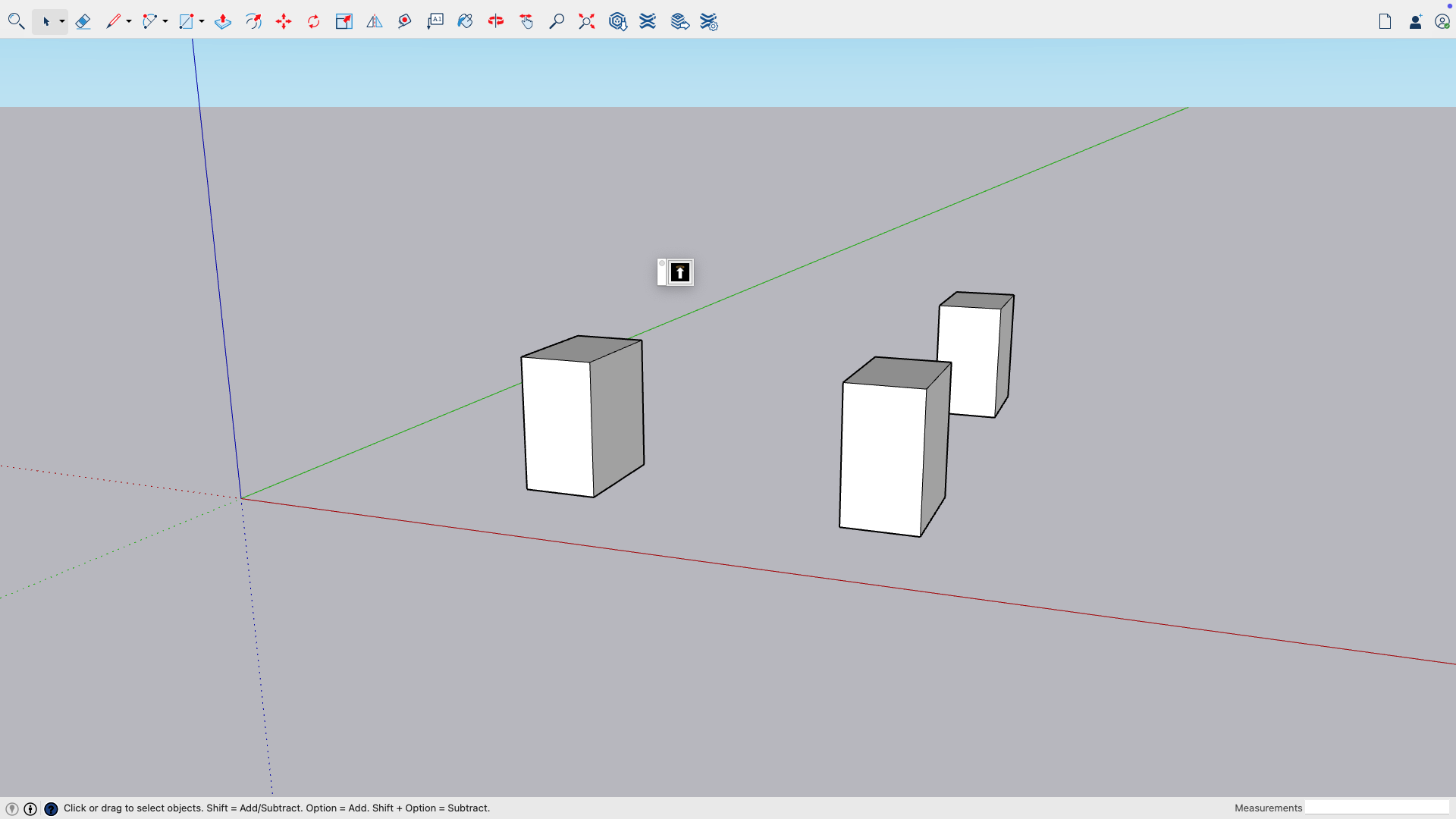Screen dimensions: 1456x819
Task: Select the Eraser tool
Action: [x=83, y=21]
